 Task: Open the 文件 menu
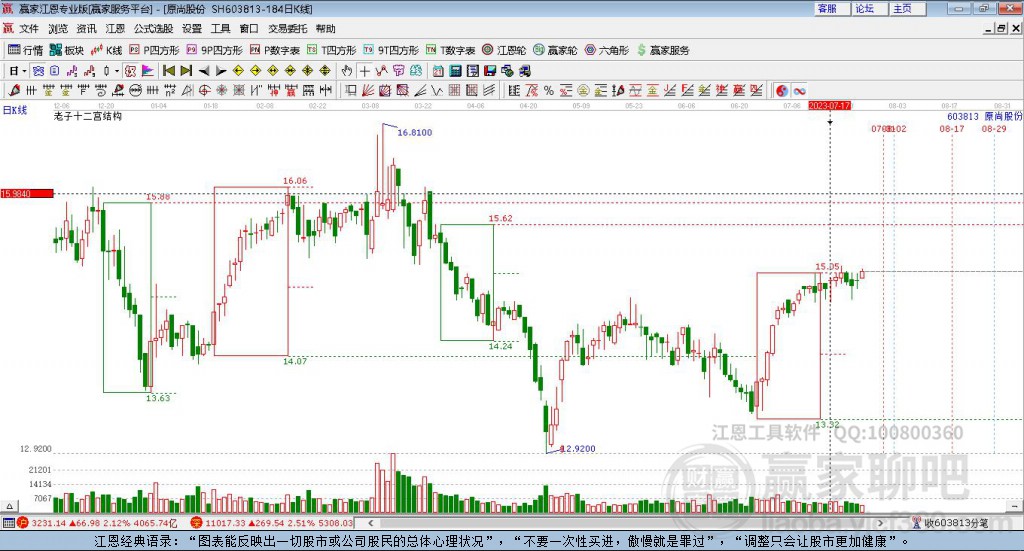(29, 29)
